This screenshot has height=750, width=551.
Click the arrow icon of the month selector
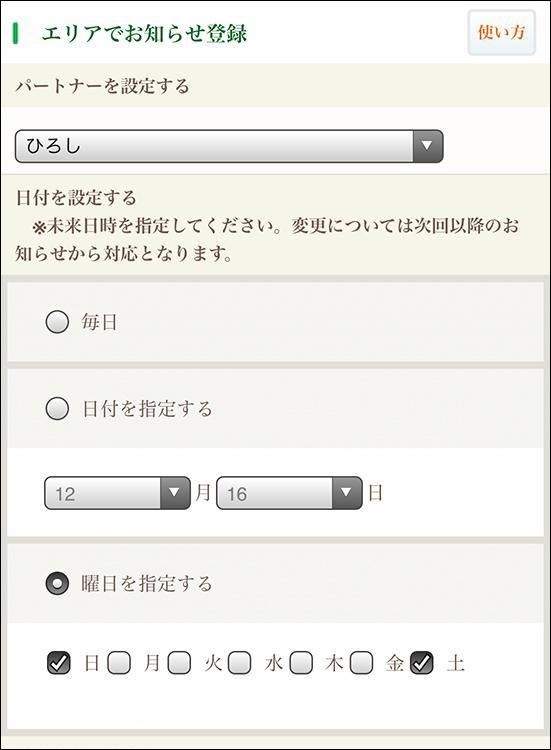click(x=175, y=493)
